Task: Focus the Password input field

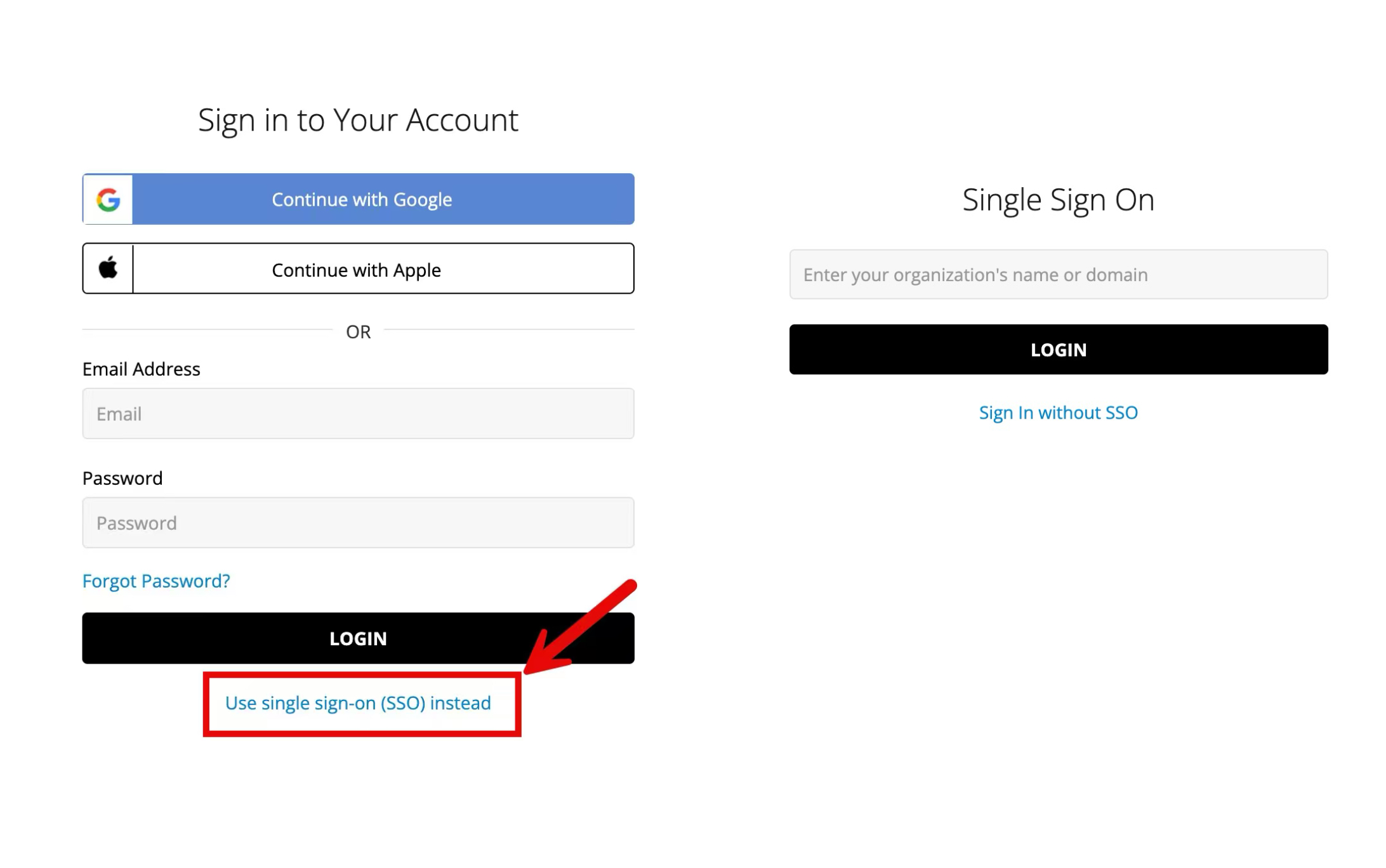Action: click(x=358, y=523)
